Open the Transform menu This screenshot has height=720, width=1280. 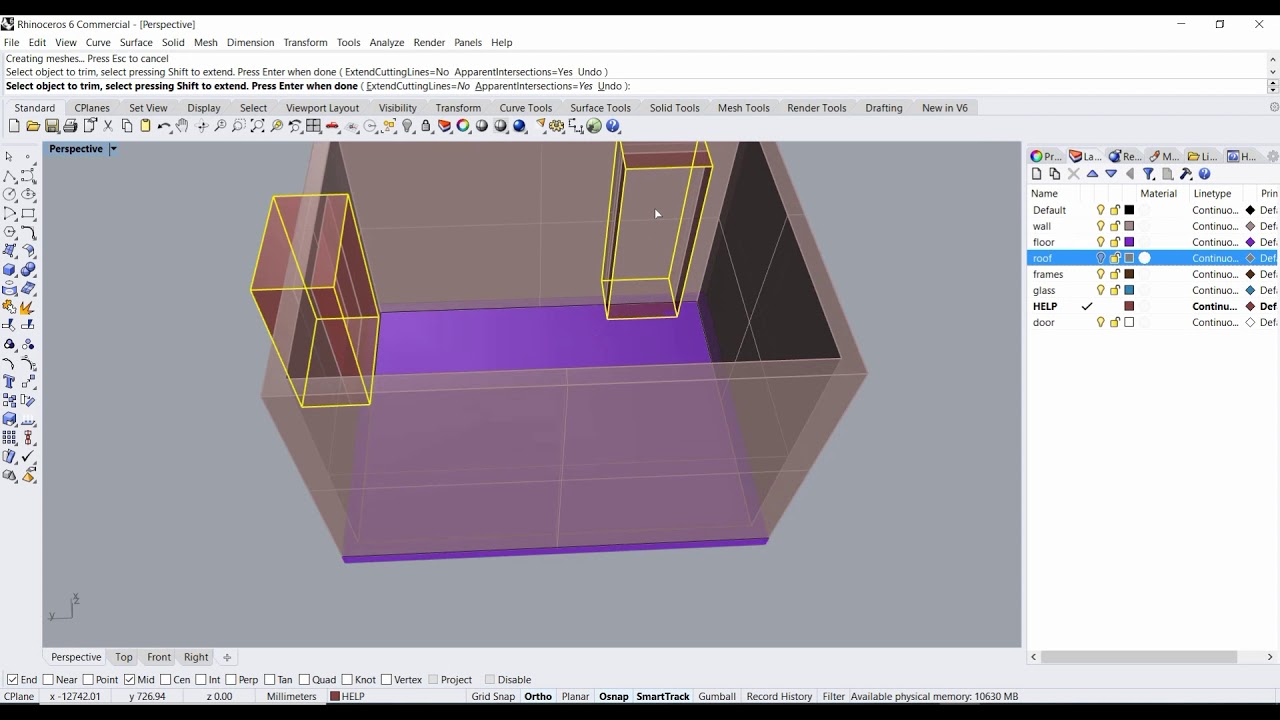pyautogui.click(x=305, y=42)
